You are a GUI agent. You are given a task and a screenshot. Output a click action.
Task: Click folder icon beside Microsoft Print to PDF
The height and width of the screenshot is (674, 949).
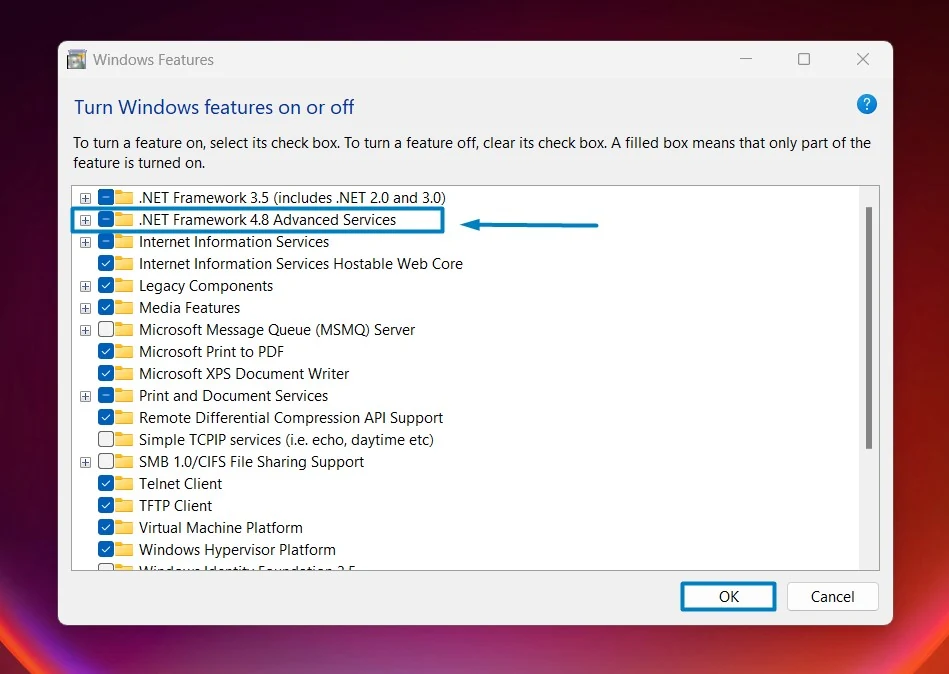(124, 352)
